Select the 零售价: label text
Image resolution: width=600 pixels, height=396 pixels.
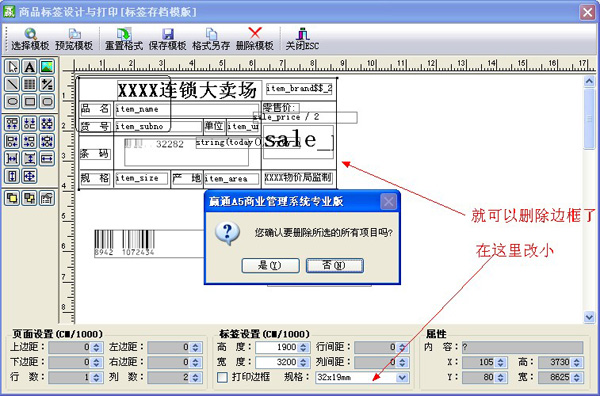pyautogui.click(x=282, y=108)
